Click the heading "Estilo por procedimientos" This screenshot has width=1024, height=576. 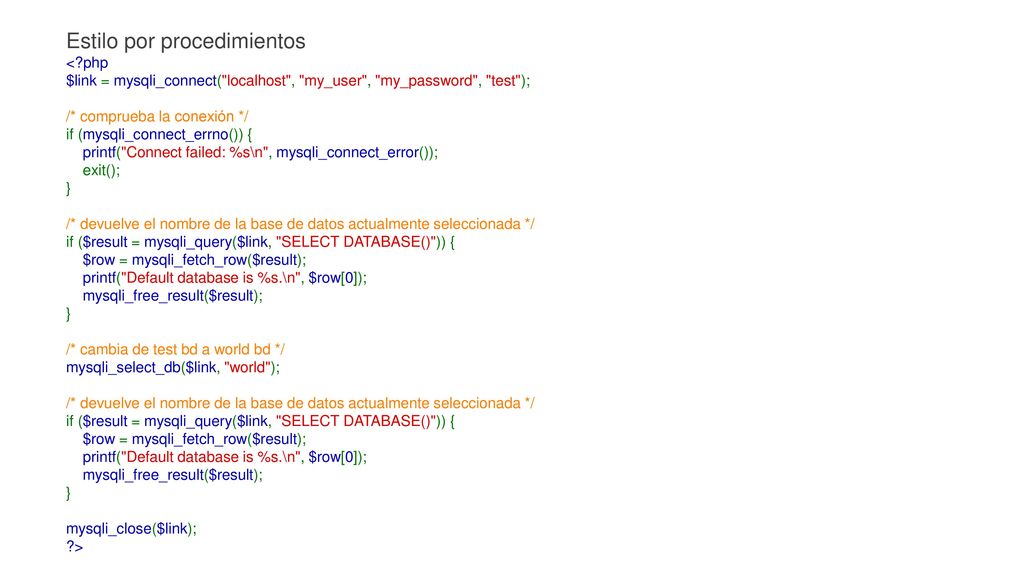click(x=185, y=41)
